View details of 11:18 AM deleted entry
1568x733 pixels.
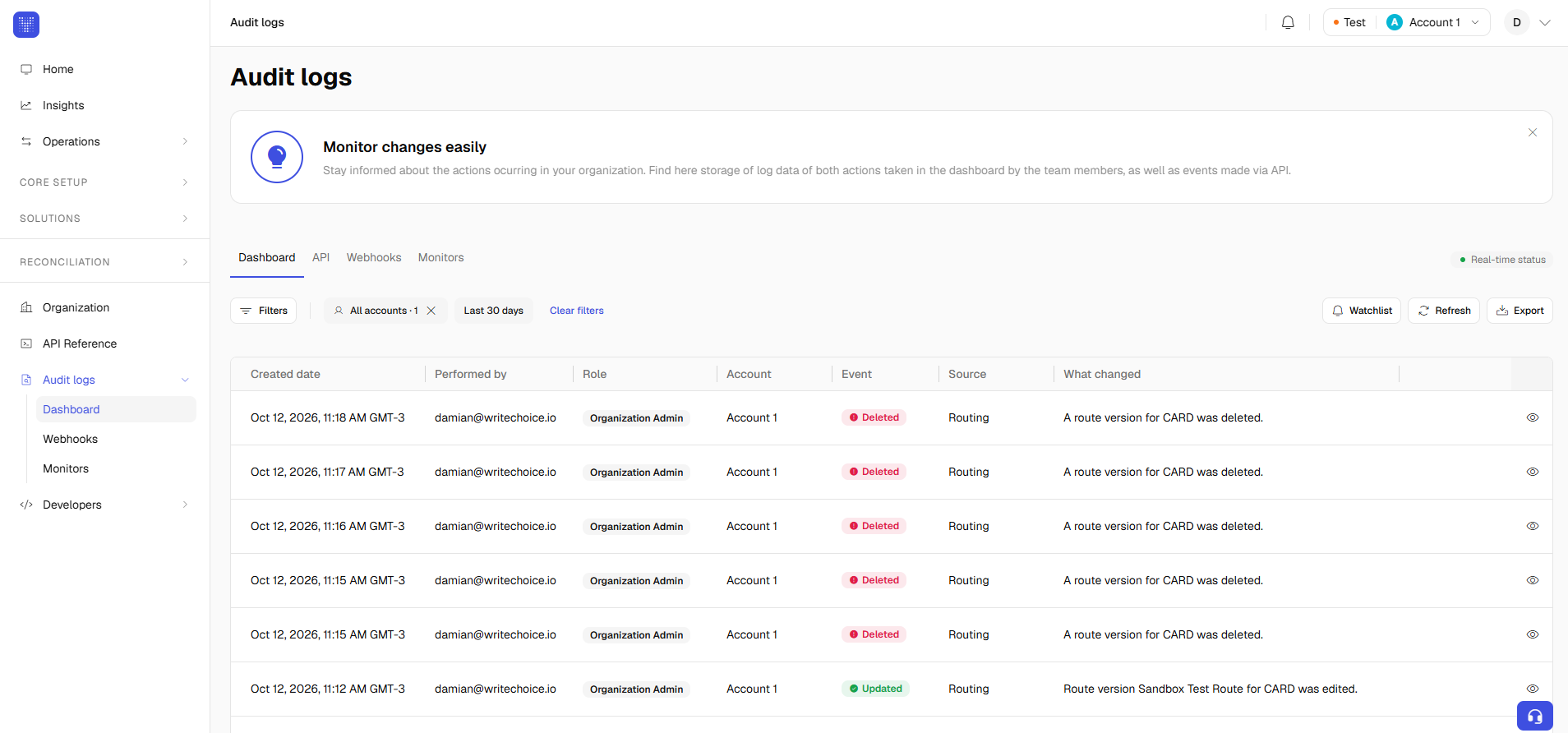[1532, 417]
